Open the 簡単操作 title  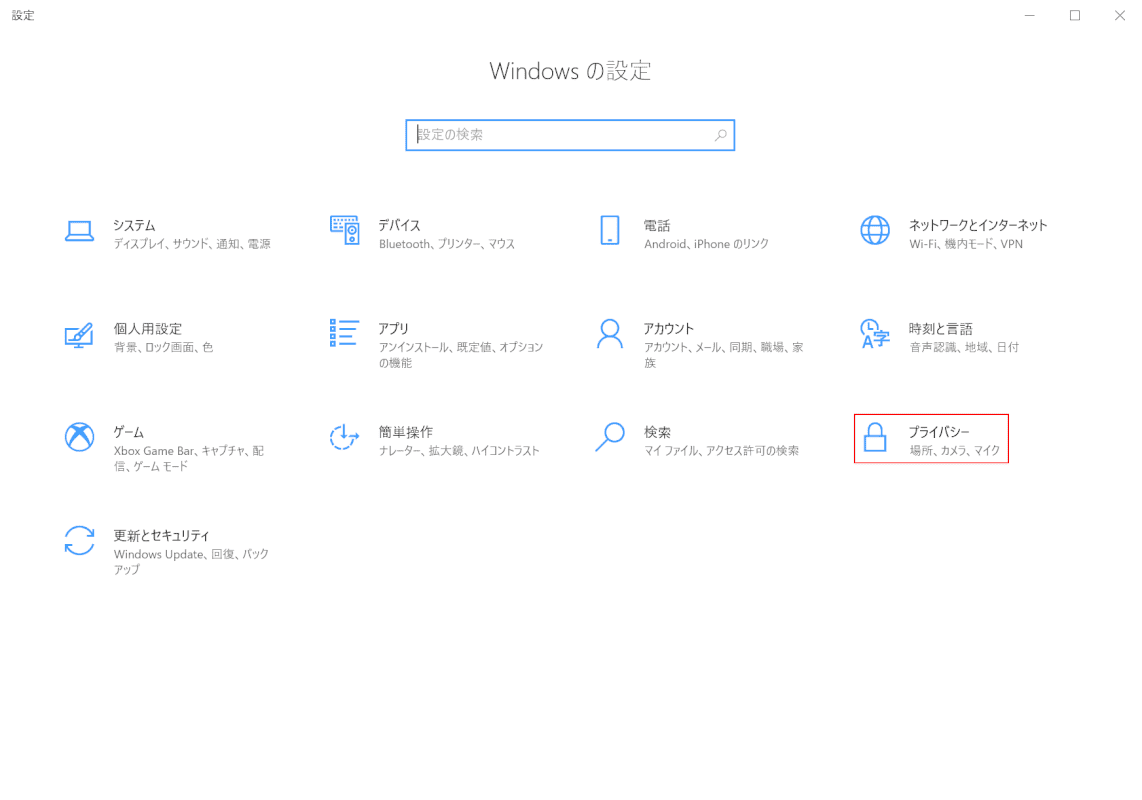pos(406,432)
